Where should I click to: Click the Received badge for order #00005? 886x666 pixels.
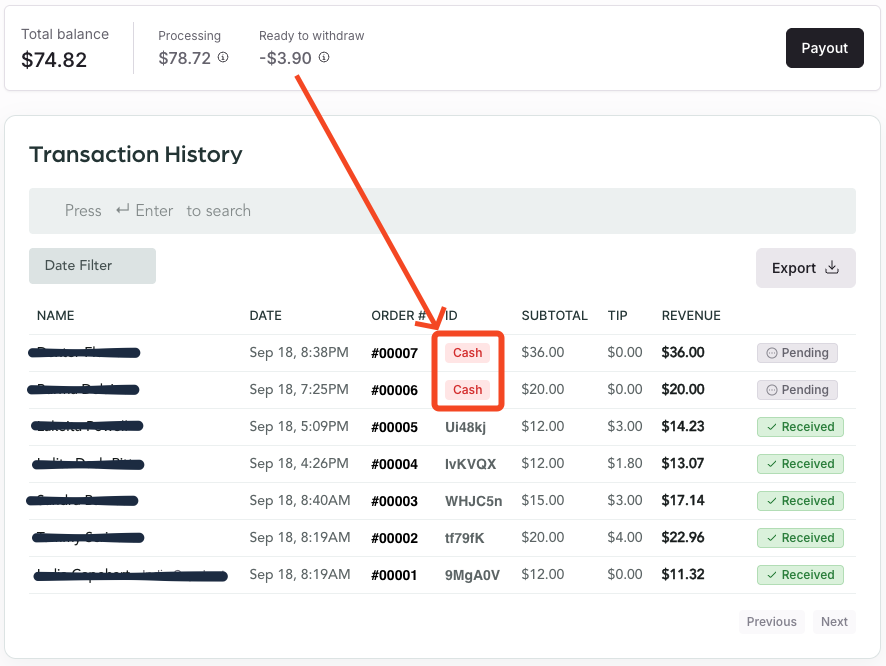[800, 427]
